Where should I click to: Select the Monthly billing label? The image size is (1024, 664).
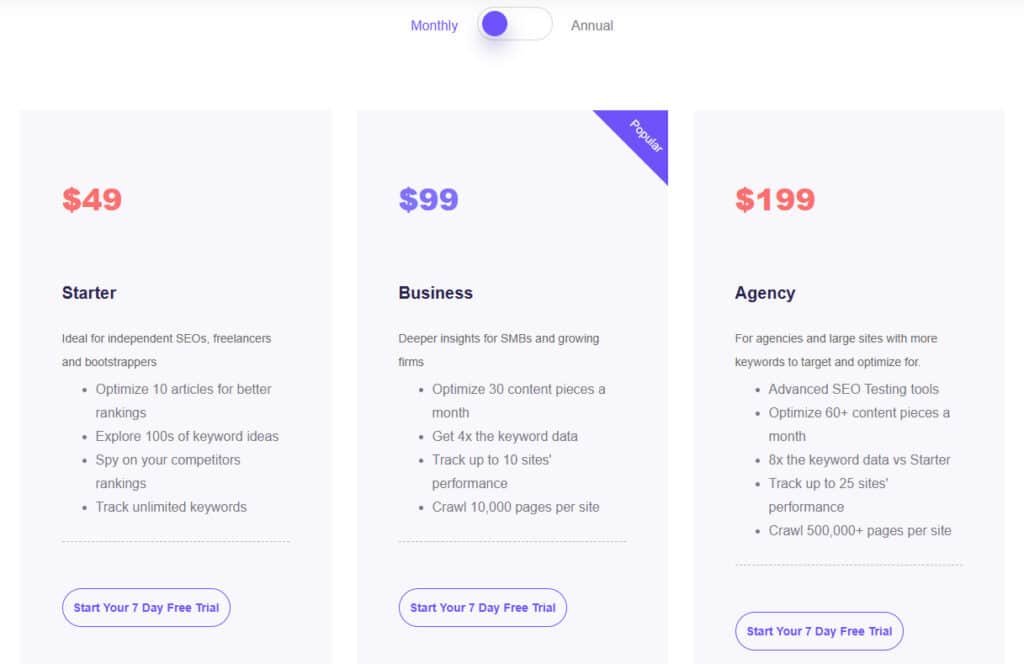click(434, 25)
